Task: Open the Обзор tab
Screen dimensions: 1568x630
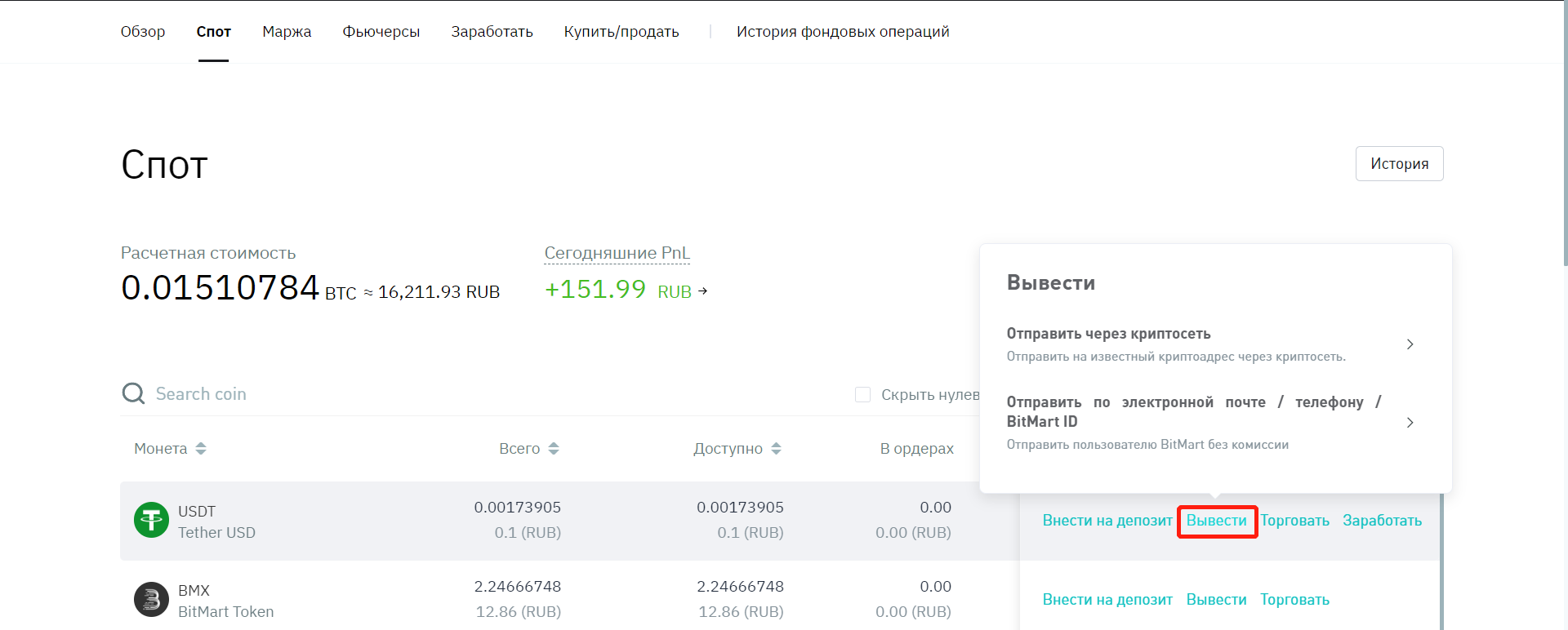Action: pyautogui.click(x=143, y=32)
